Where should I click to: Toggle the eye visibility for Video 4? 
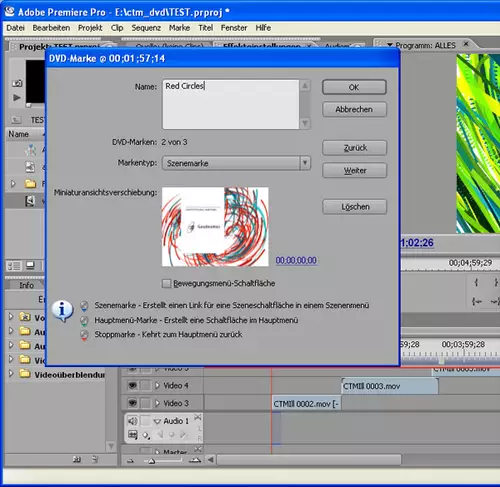pos(132,386)
